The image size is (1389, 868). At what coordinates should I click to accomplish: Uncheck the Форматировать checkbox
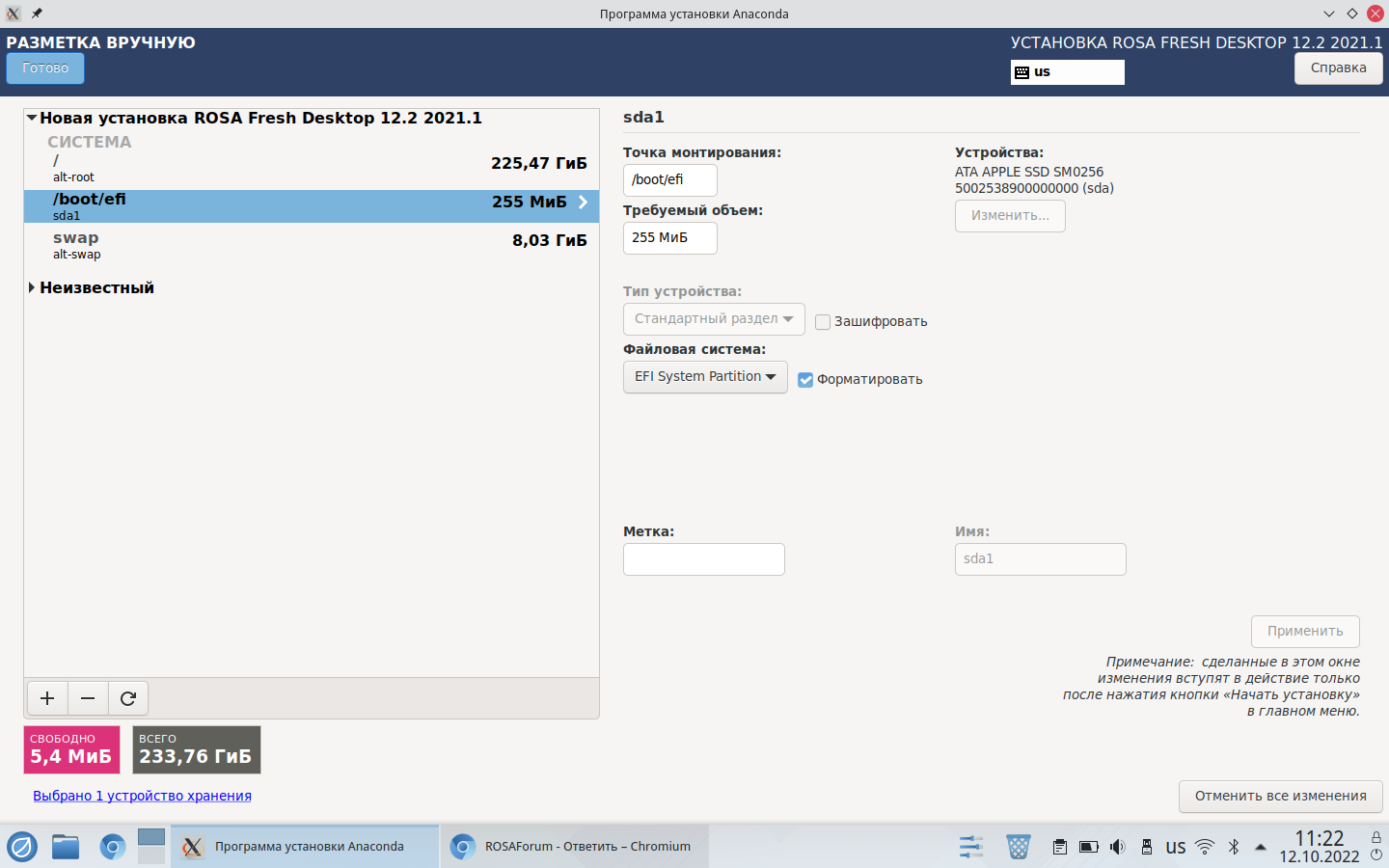tap(805, 380)
